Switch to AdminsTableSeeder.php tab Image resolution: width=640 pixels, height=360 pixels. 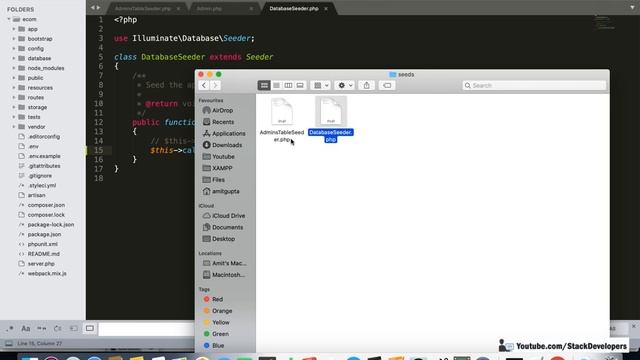pos(142,9)
